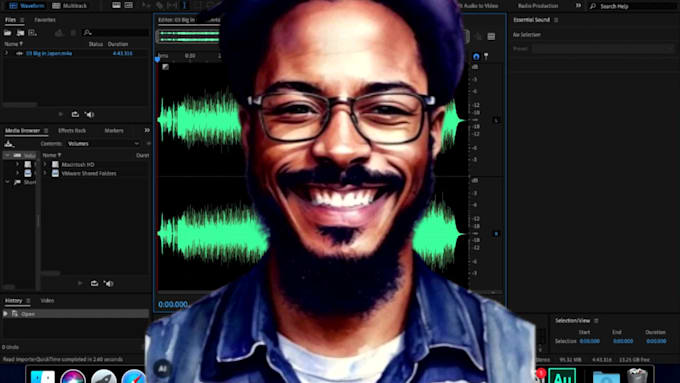This screenshot has height=383, width=680.
Task: Click the small HUD icon at waveform top-left
Action: tap(165, 67)
